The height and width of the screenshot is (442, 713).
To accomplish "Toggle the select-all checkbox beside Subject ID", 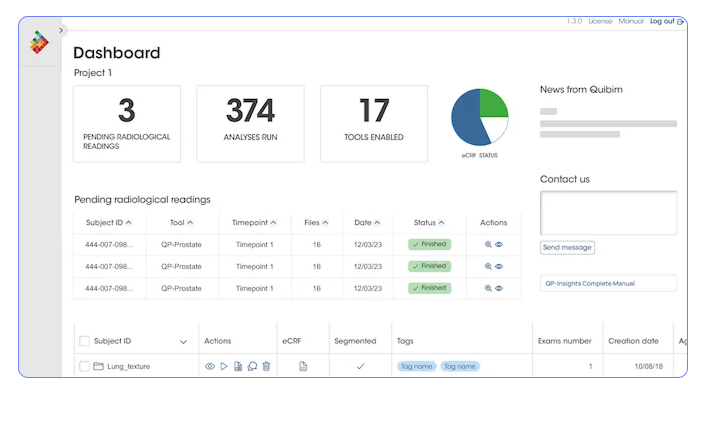I will (x=84, y=341).
